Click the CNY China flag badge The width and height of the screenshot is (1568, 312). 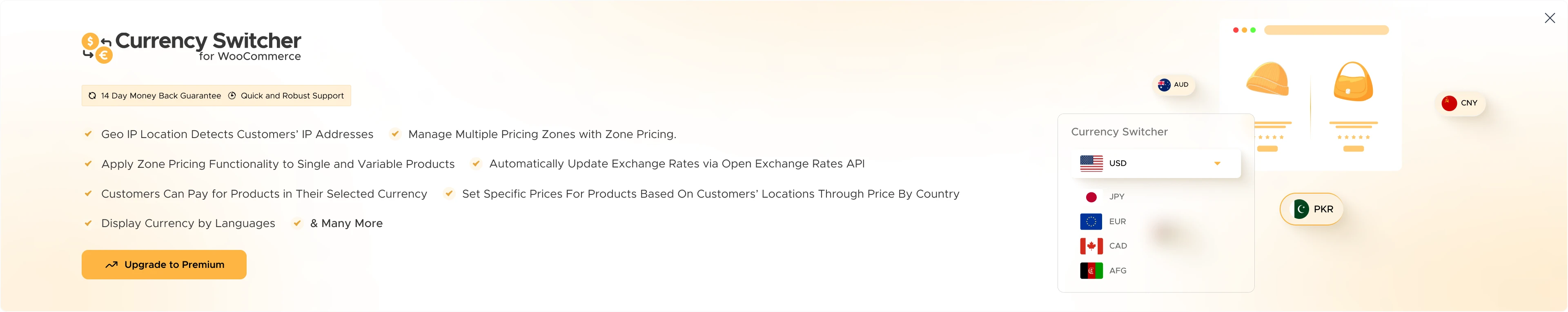1460,103
